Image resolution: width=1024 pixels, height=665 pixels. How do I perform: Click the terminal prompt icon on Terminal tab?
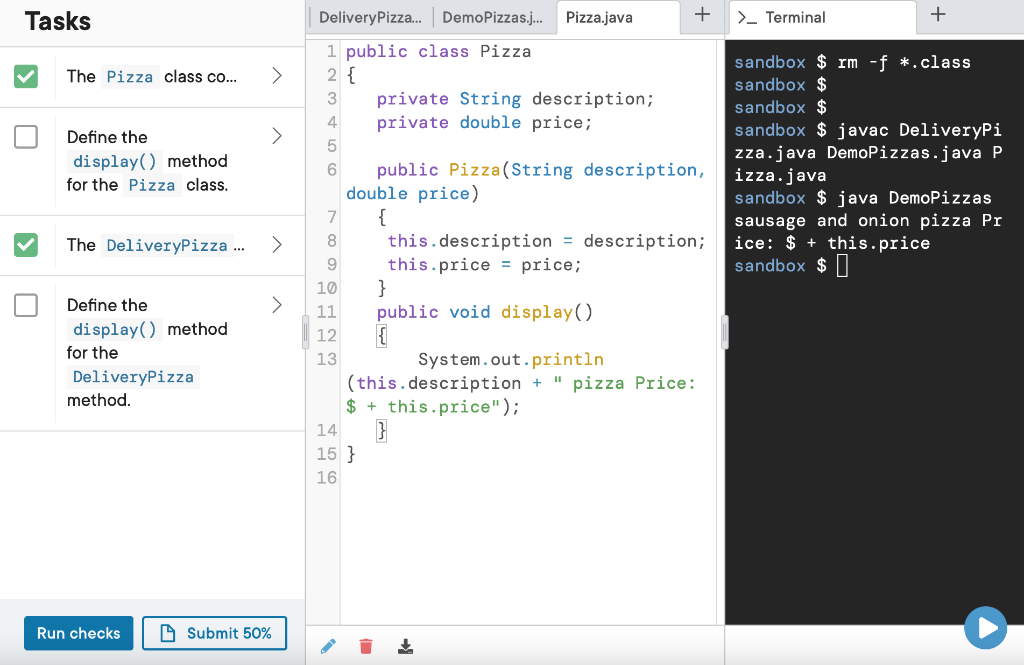(x=746, y=17)
